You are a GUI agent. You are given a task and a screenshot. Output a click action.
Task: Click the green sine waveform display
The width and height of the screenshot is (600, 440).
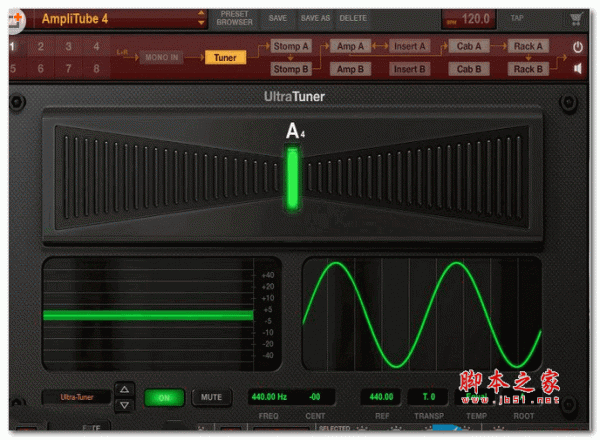click(x=422, y=315)
